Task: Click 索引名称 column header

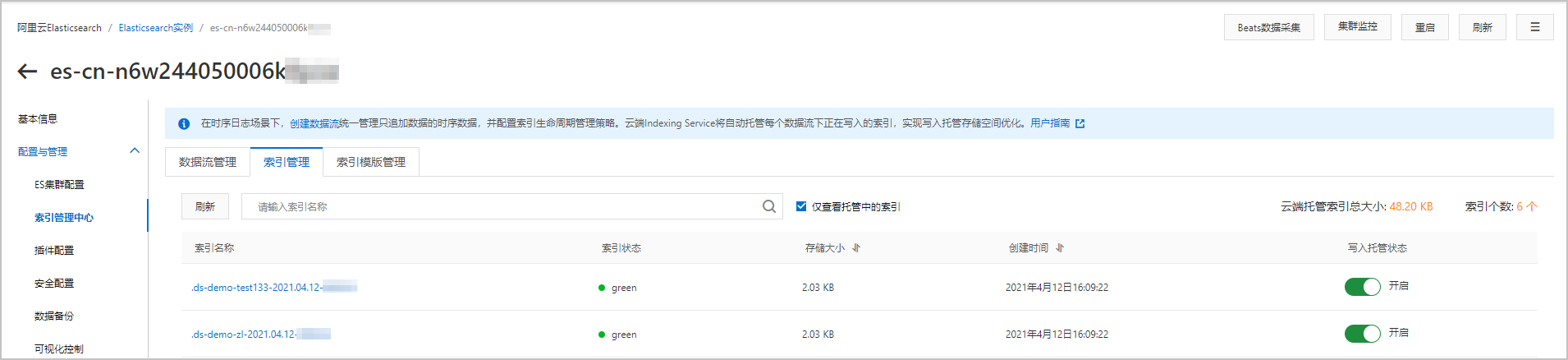Action: coord(214,248)
